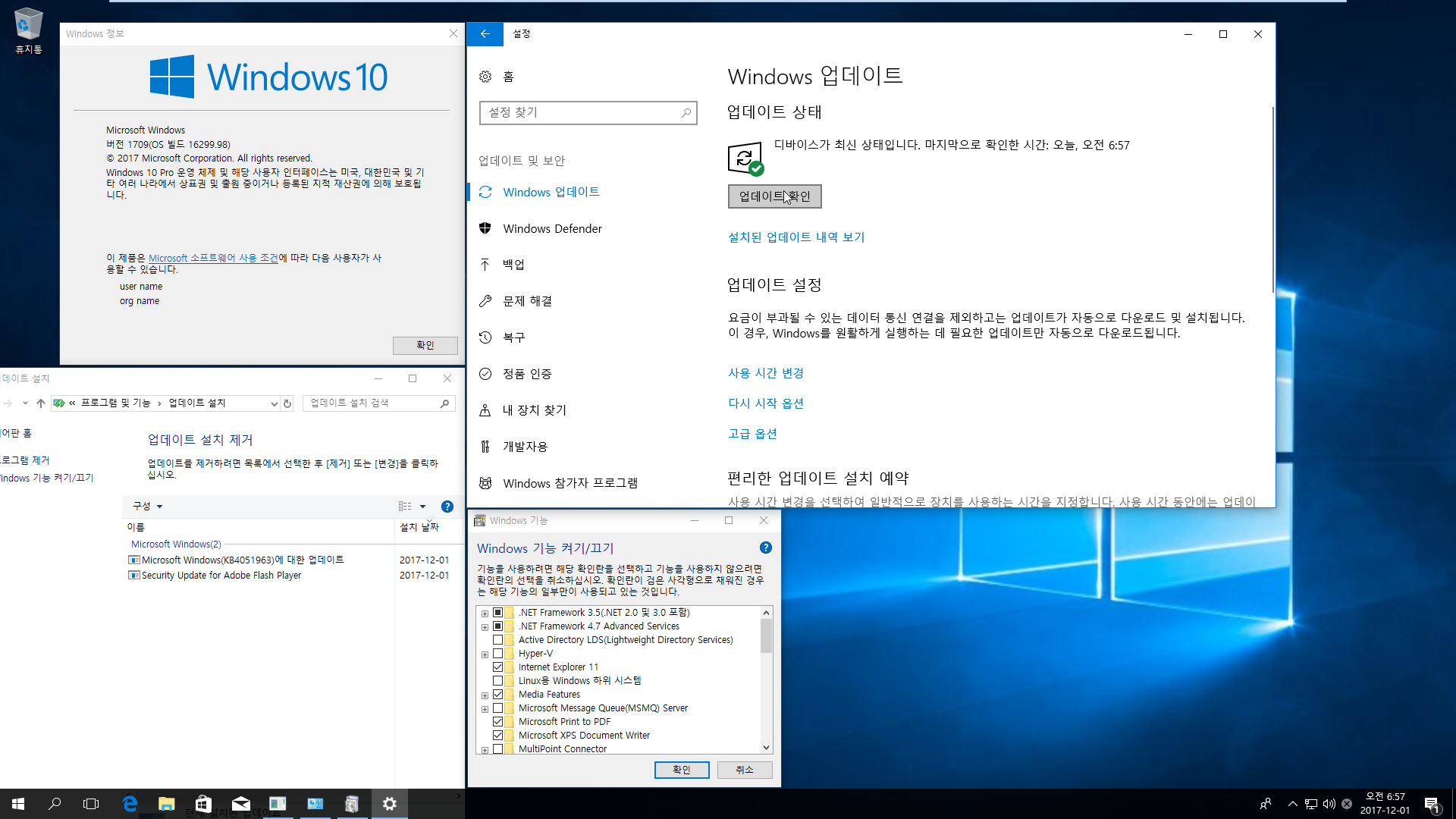
Task: Click 취소 in Windows Features dialog
Action: click(x=745, y=770)
